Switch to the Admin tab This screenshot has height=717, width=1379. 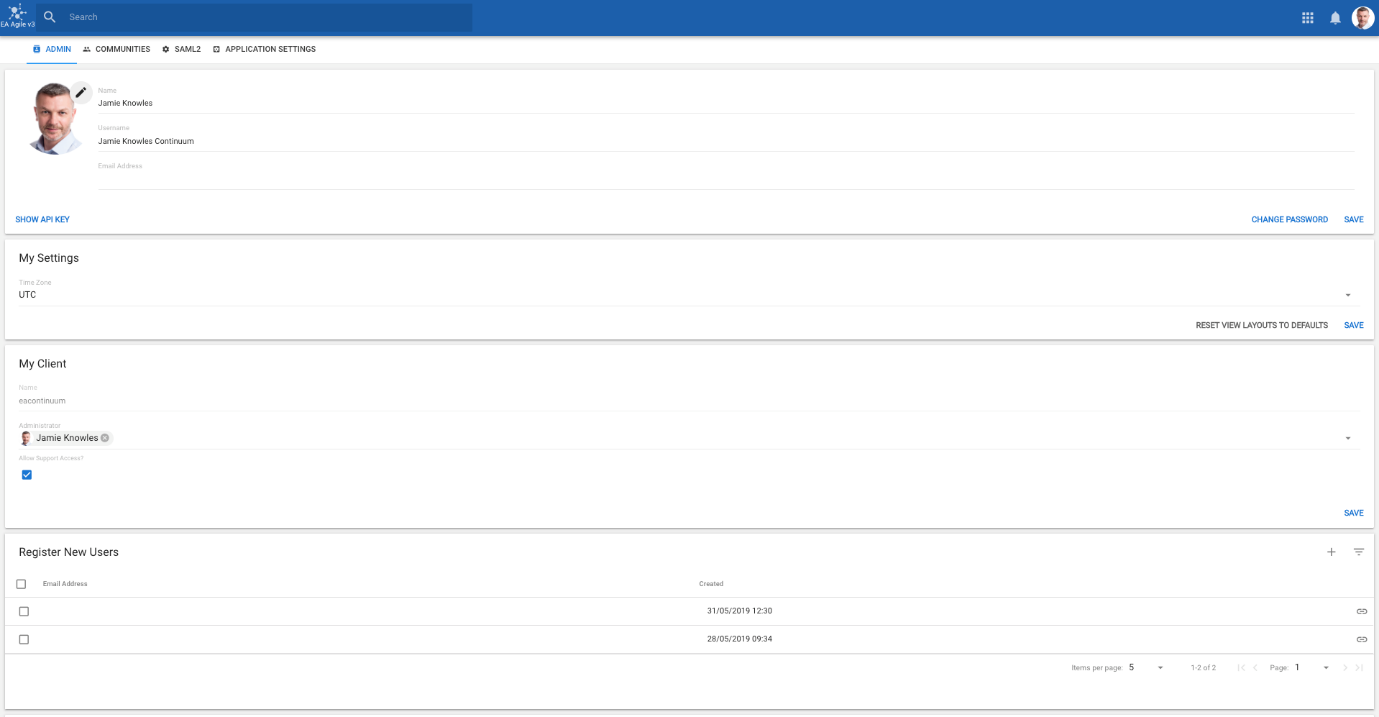(52, 49)
